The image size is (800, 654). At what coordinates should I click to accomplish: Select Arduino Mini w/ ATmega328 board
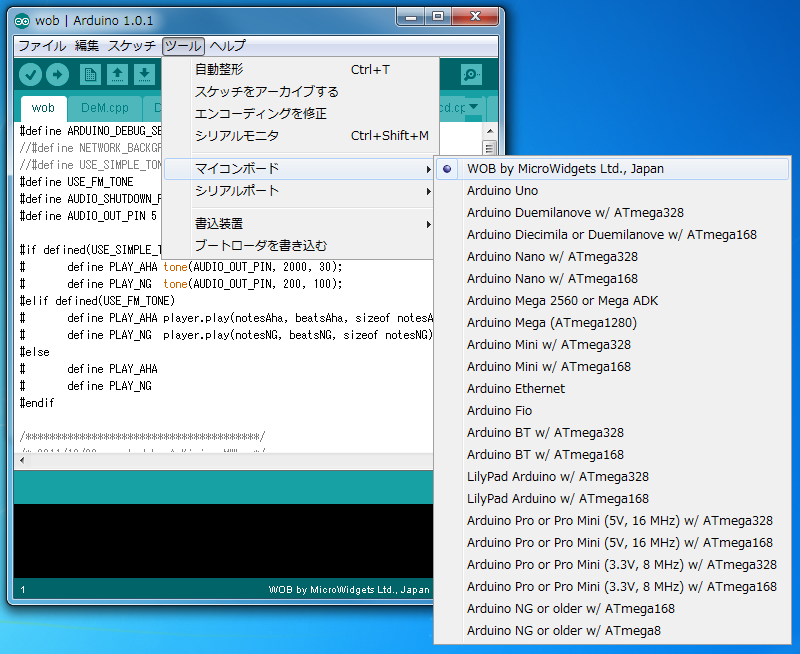pos(612,345)
